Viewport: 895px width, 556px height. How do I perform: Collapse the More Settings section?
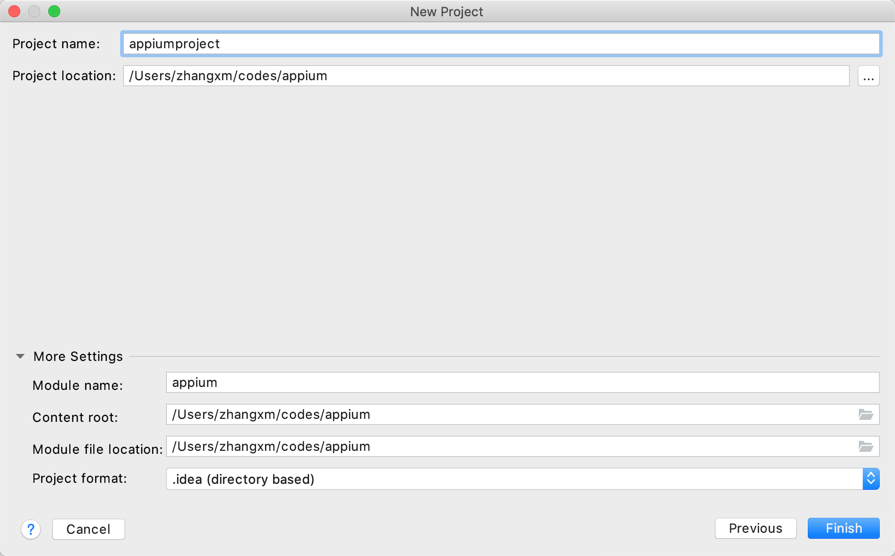click(20, 357)
